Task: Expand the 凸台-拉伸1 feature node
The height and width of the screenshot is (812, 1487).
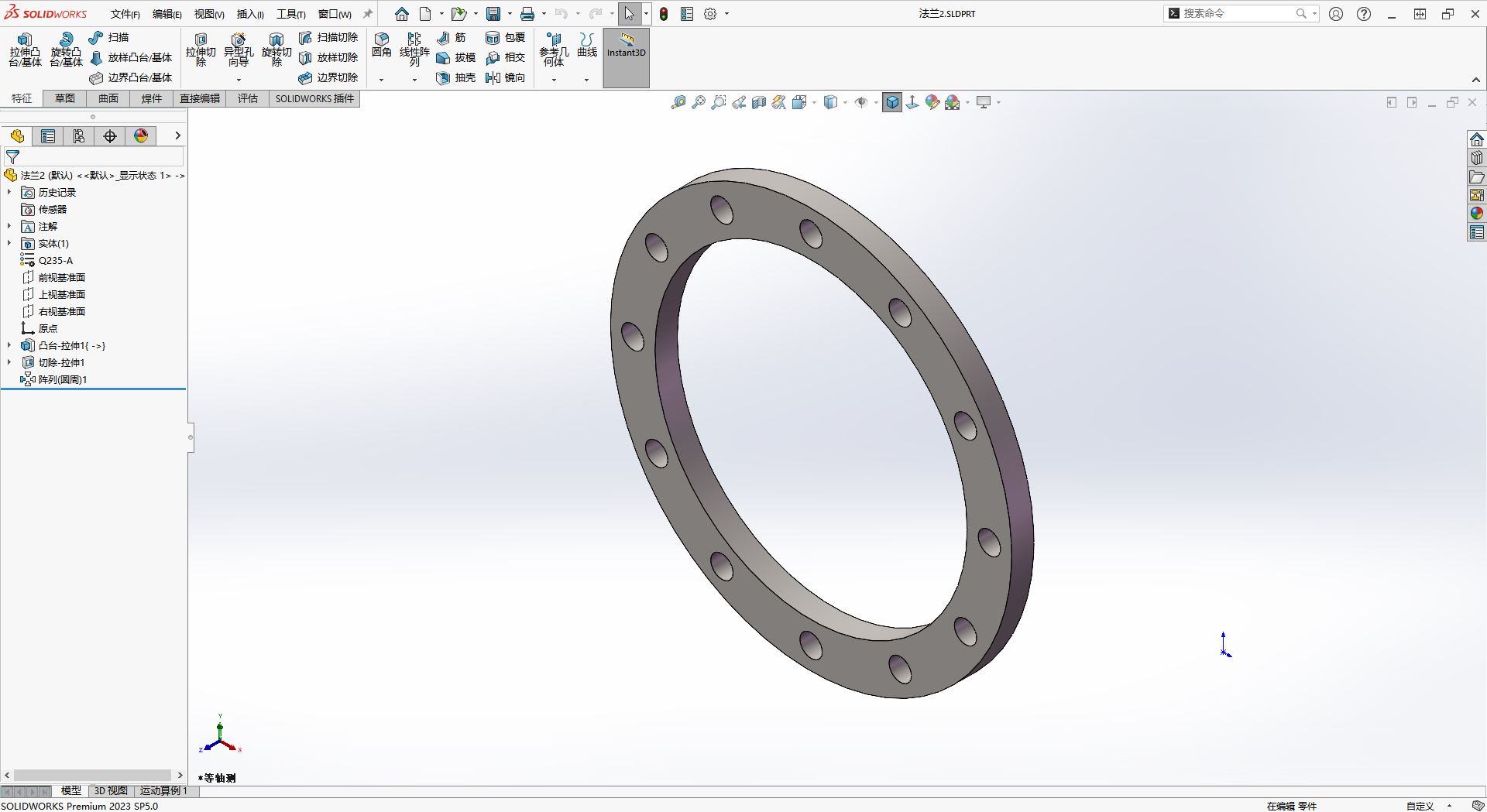Action: tap(9, 345)
